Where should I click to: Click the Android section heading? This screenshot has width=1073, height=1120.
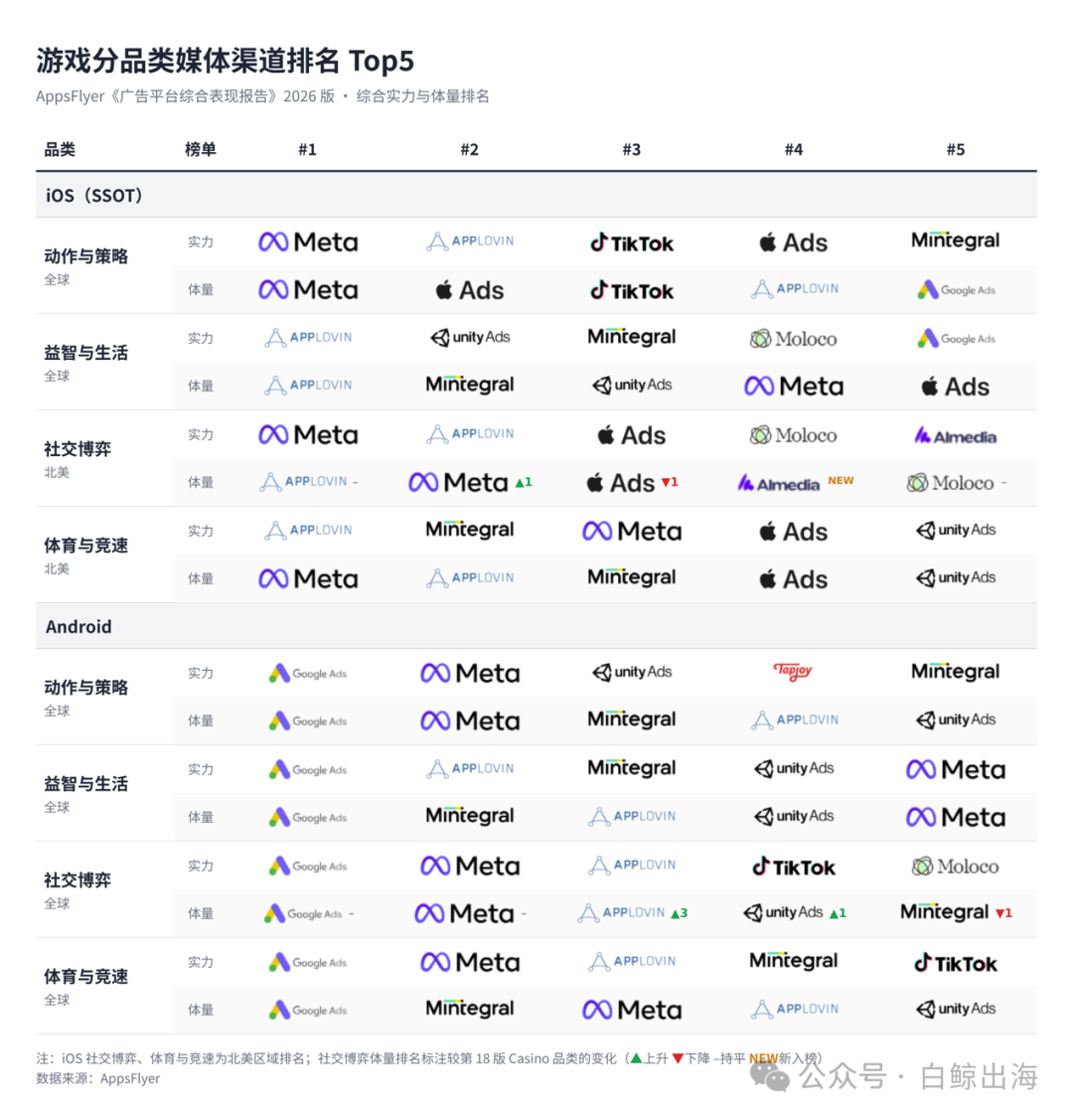point(78,626)
